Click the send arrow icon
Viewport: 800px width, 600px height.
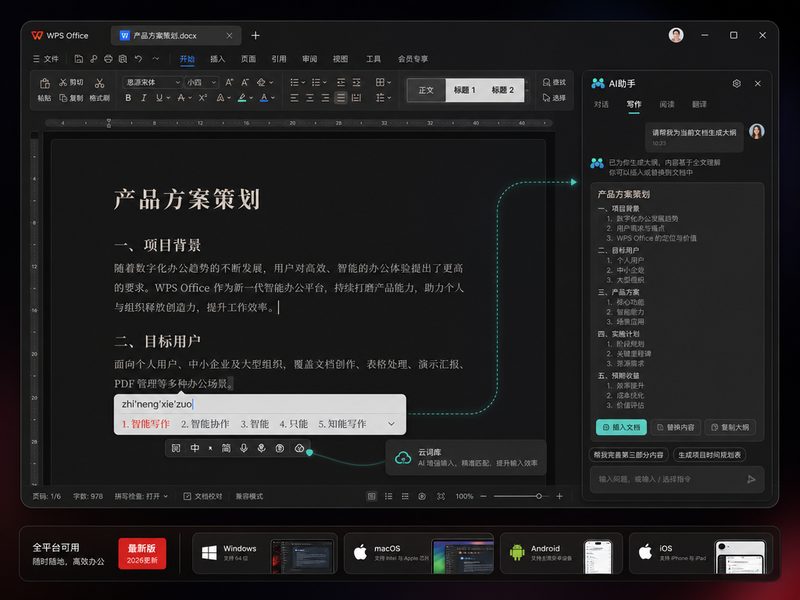pyautogui.click(x=751, y=479)
